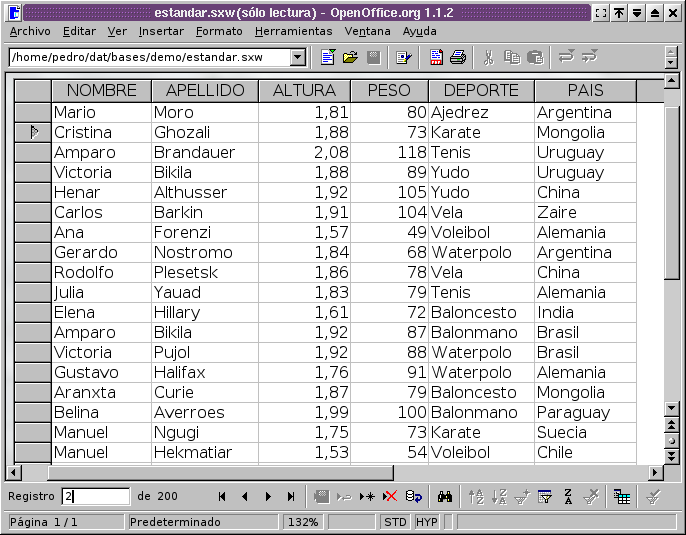The image size is (686, 535).
Task: Open the Herramientas menu
Action: [293, 31]
